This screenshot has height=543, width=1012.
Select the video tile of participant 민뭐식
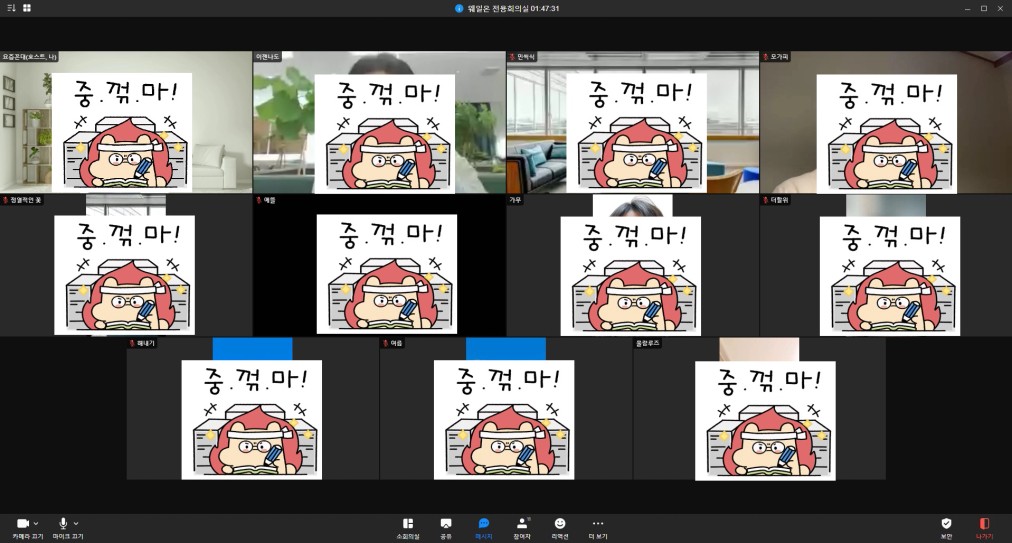(x=633, y=122)
